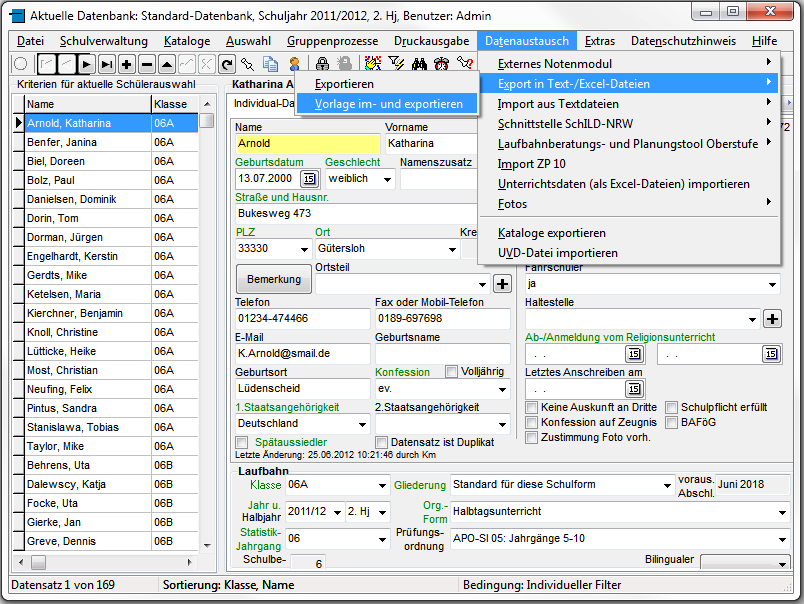804x604 pixels.
Task: Check the Datensatz ist Duplikat box
Action: [x=382, y=442]
